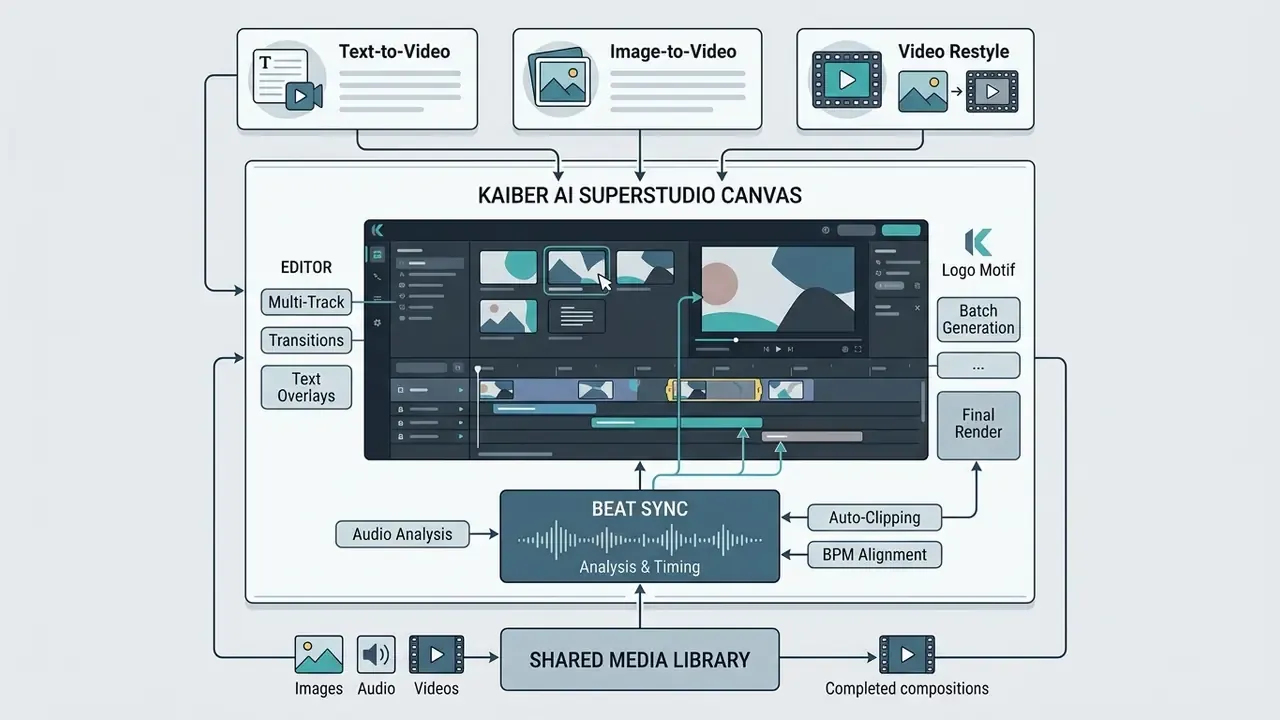This screenshot has width=1280, height=720.
Task: Open the gear settings icon in editor sidebar
Action: pos(377,323)
